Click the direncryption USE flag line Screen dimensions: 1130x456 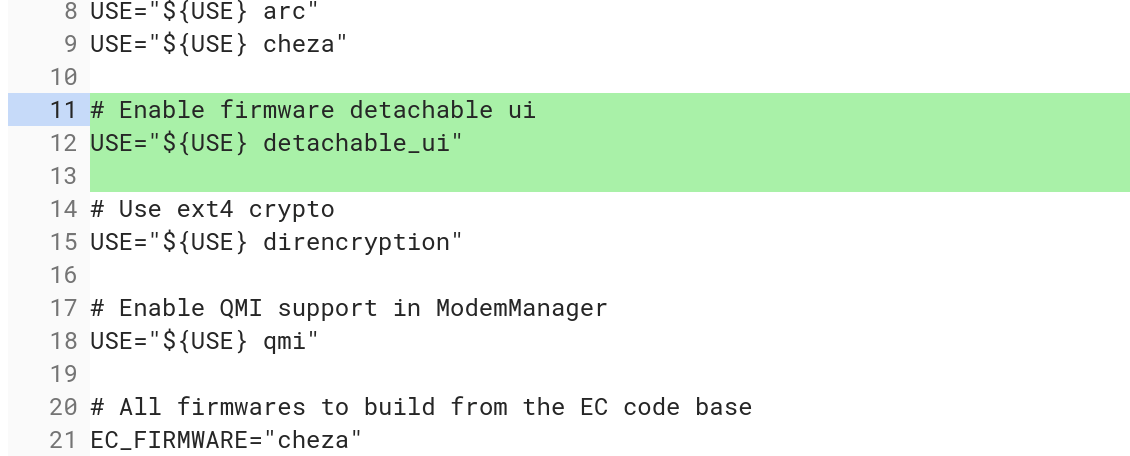[276, 242]
